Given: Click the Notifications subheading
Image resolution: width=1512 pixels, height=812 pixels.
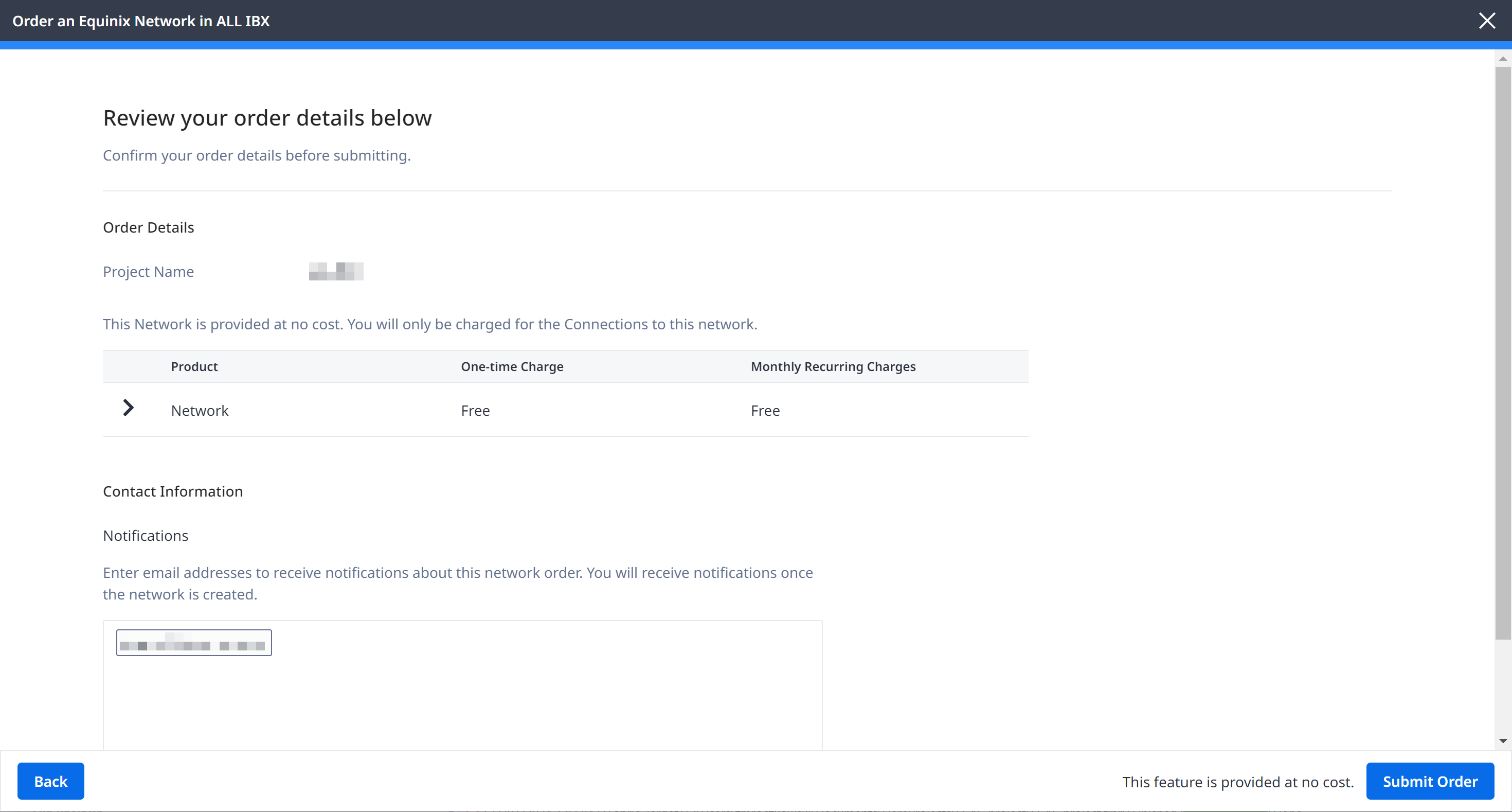Looking at the screenshot, I should [x=146, y=536].
